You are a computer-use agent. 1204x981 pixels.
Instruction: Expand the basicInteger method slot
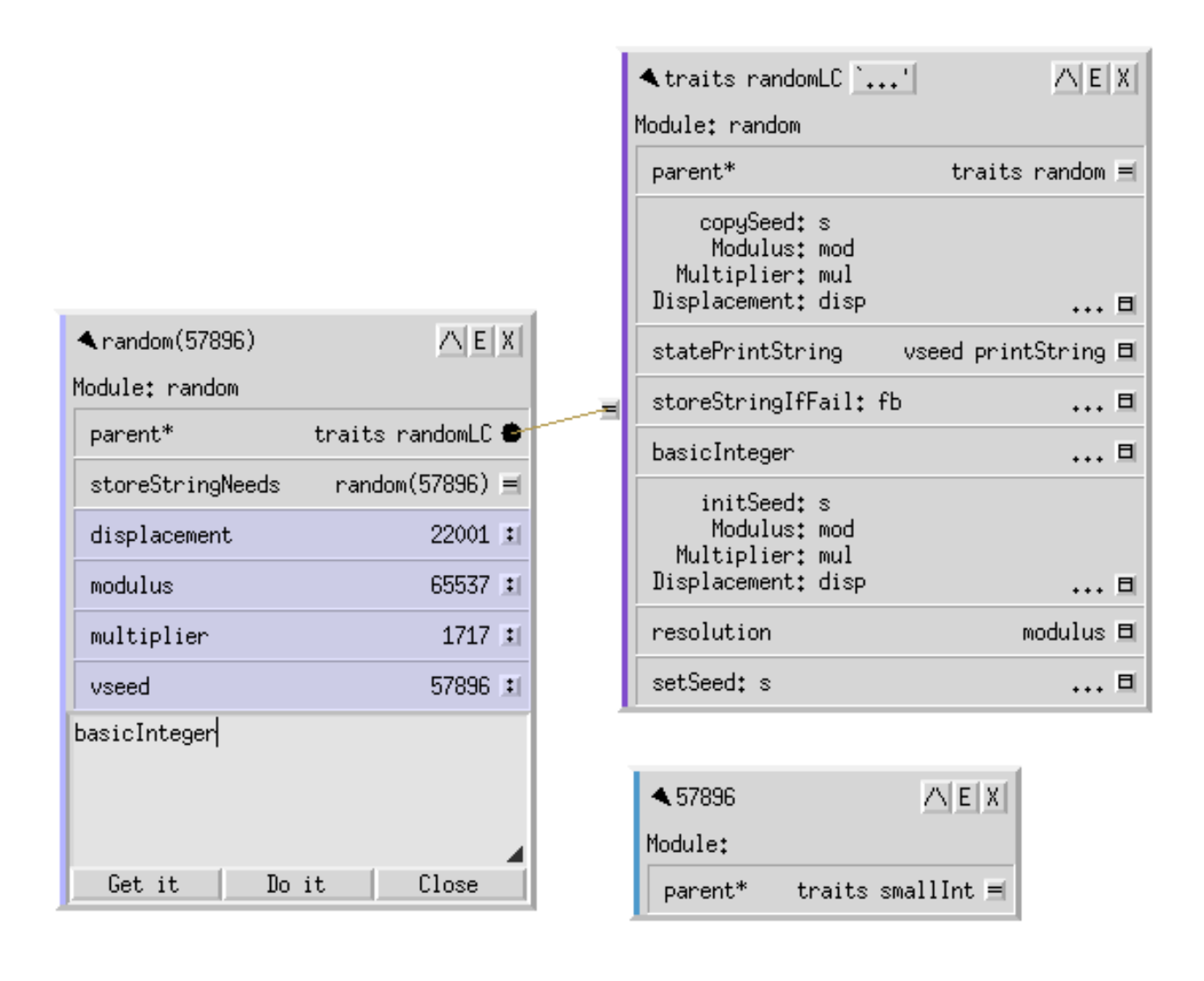coord(1125,452)
